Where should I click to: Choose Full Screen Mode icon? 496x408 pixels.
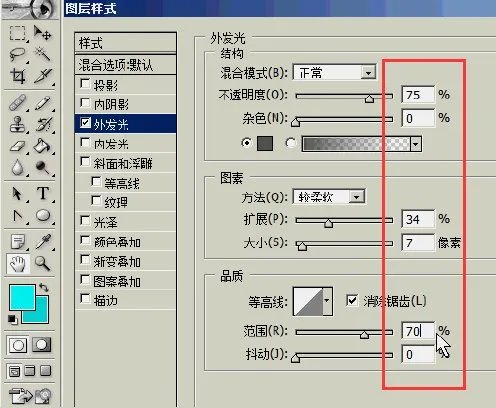[45, 370]
